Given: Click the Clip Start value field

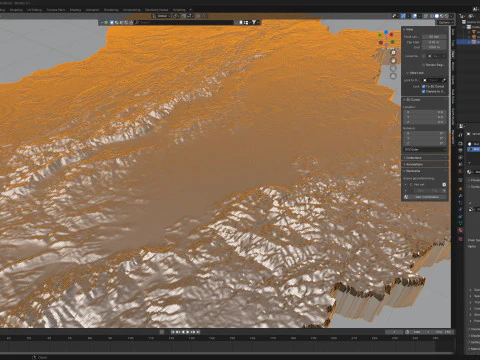Looking at the screenshot, I should [x=434, y=42].
